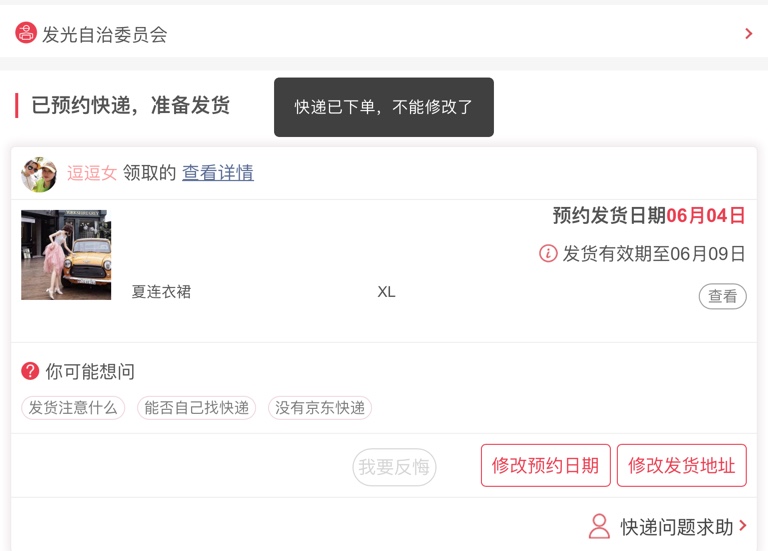Select the 发货注意什么 question chip
Viewport: 768px width, 551px height.
click(73, 408)
